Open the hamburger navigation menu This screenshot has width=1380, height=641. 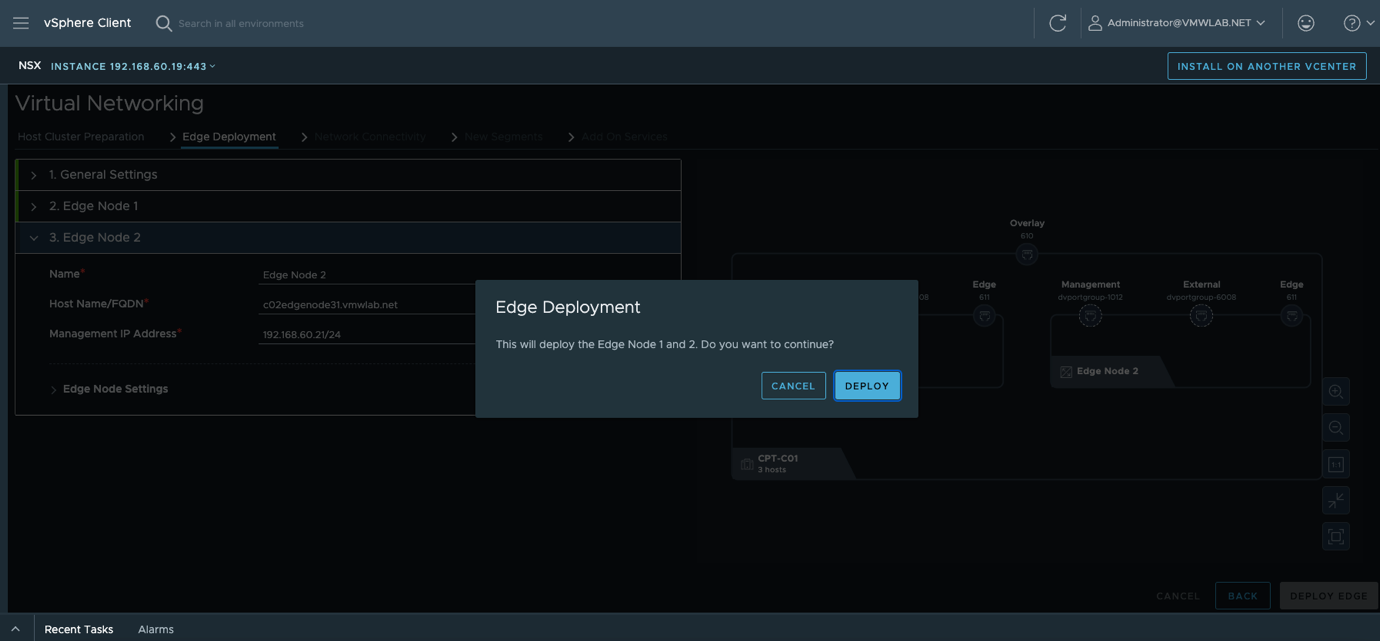click(x=21, y=23)
